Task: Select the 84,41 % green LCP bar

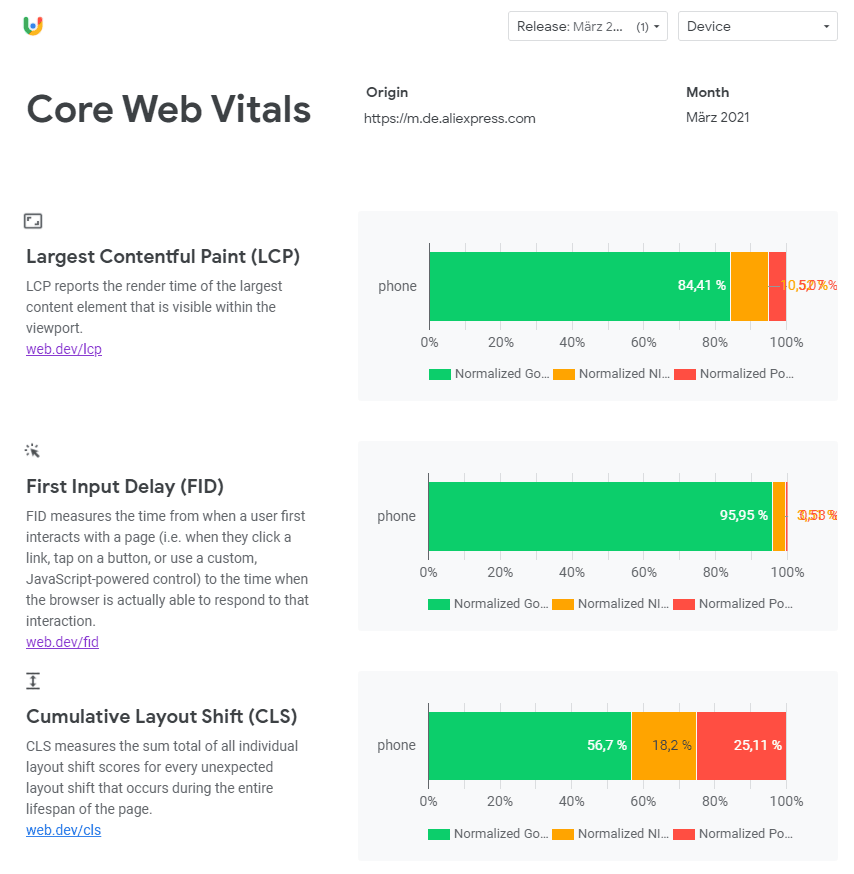Action: click(x=580, y=287)
